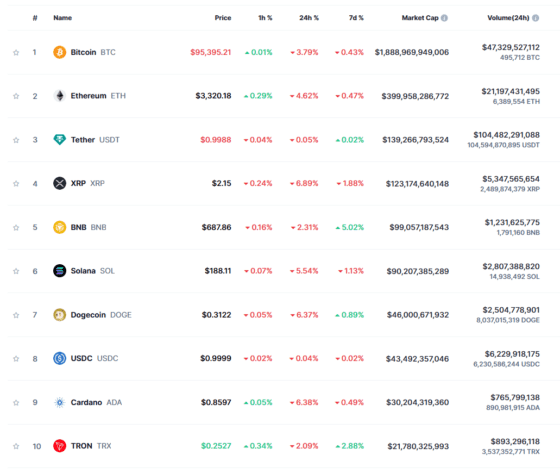Click USDC volume $6,229,918,175
560x473 pixels.
[512, 354]
